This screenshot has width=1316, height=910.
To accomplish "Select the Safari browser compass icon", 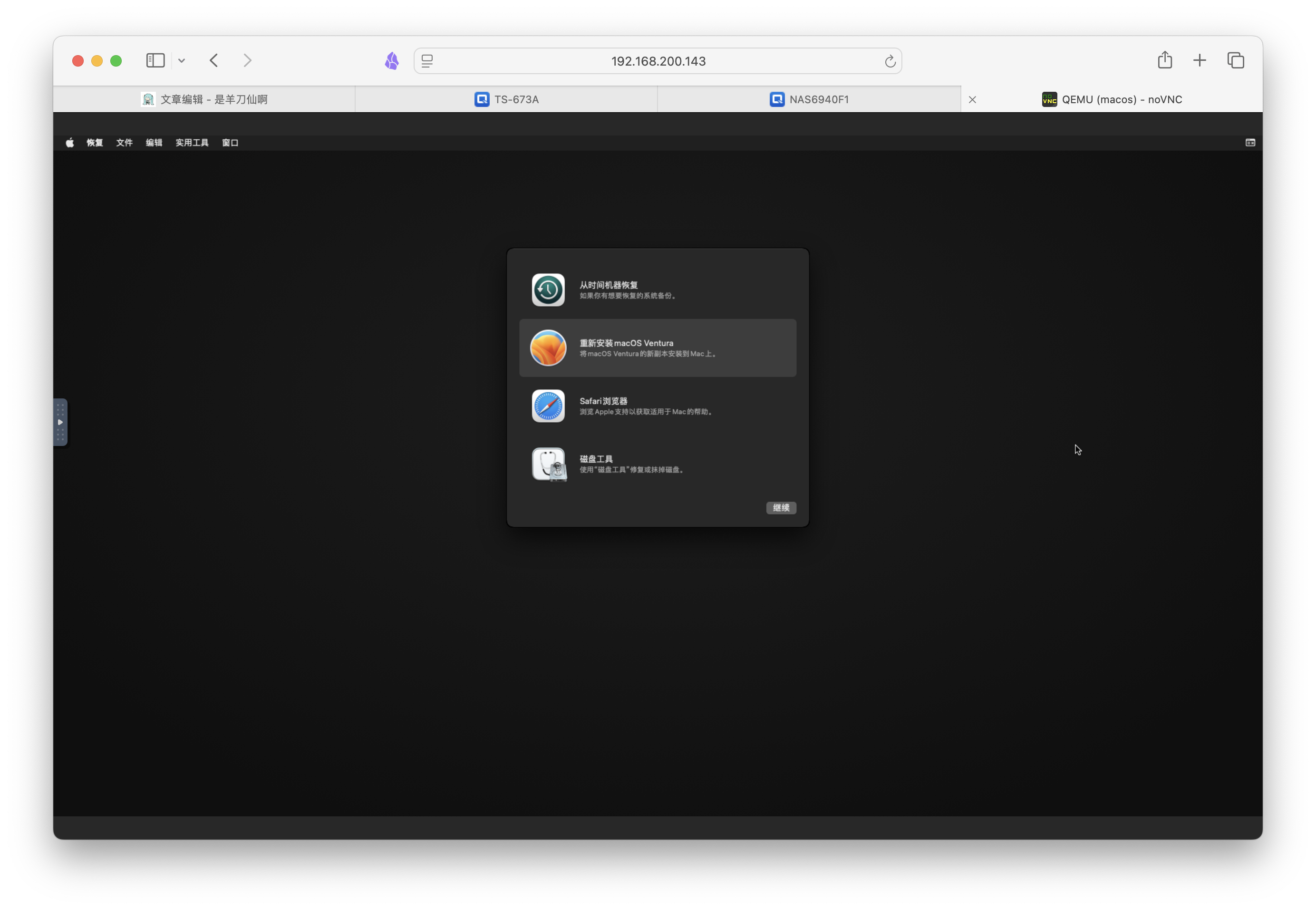I will point(548,406).
